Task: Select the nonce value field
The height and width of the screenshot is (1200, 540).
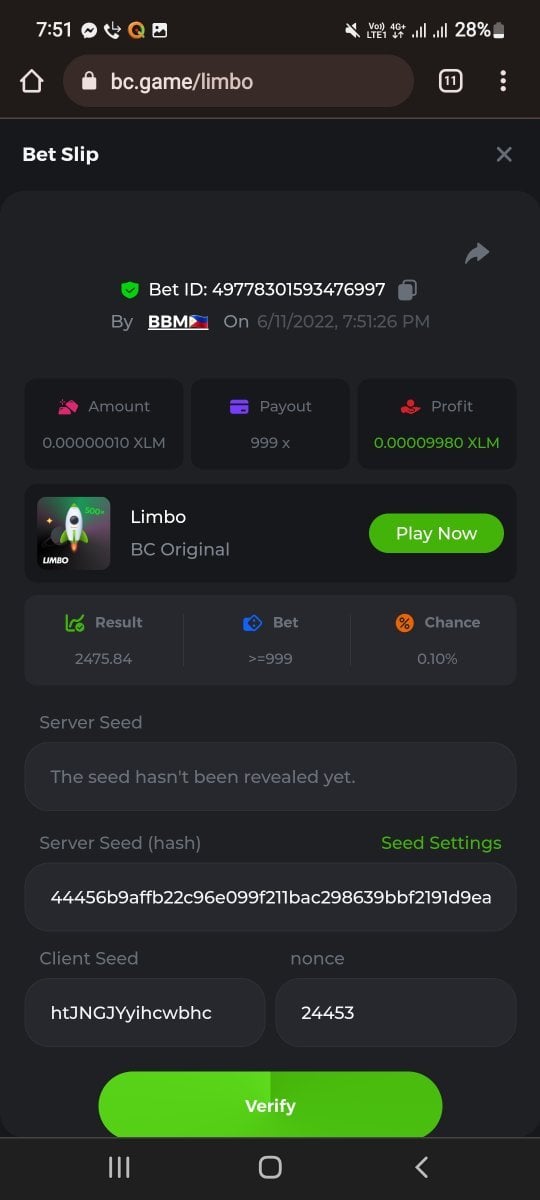Action: pos(396,1012)
